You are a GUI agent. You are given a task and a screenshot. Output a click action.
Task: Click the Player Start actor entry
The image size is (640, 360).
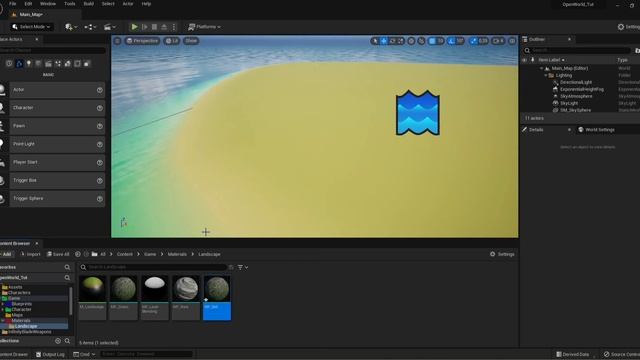[x=53, y=162]
